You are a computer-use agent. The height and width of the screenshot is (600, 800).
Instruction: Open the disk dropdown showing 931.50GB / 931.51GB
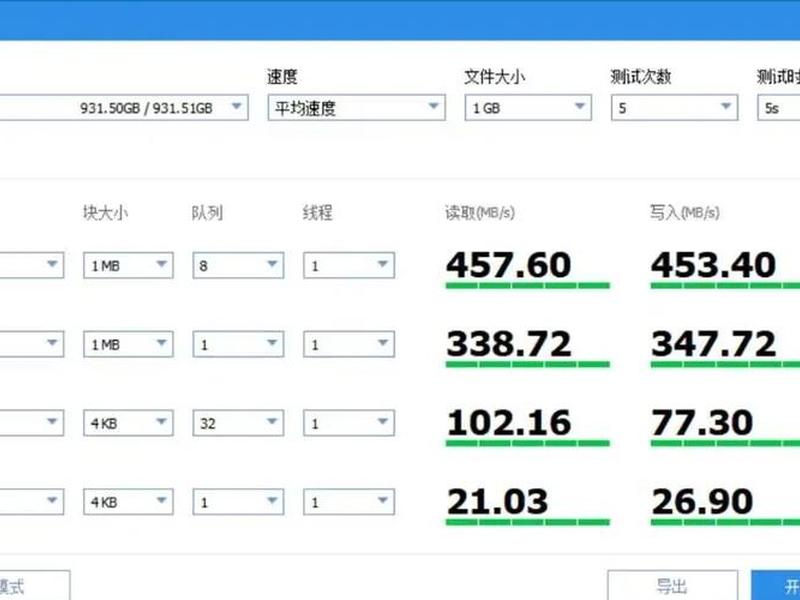124,108
